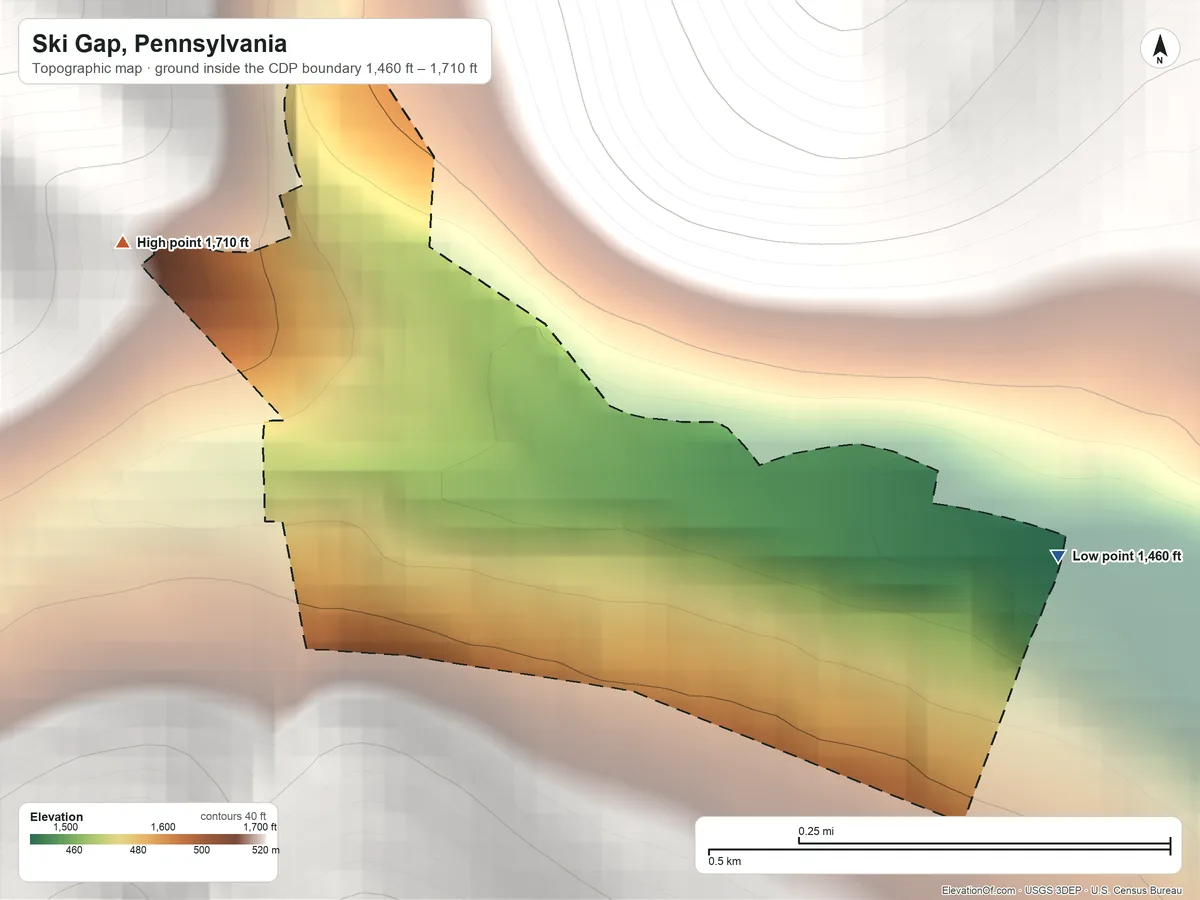Select the 'Ski Gap, Pennsylvania' title
Screen dimensions: 1200x900
pos(159,44)
